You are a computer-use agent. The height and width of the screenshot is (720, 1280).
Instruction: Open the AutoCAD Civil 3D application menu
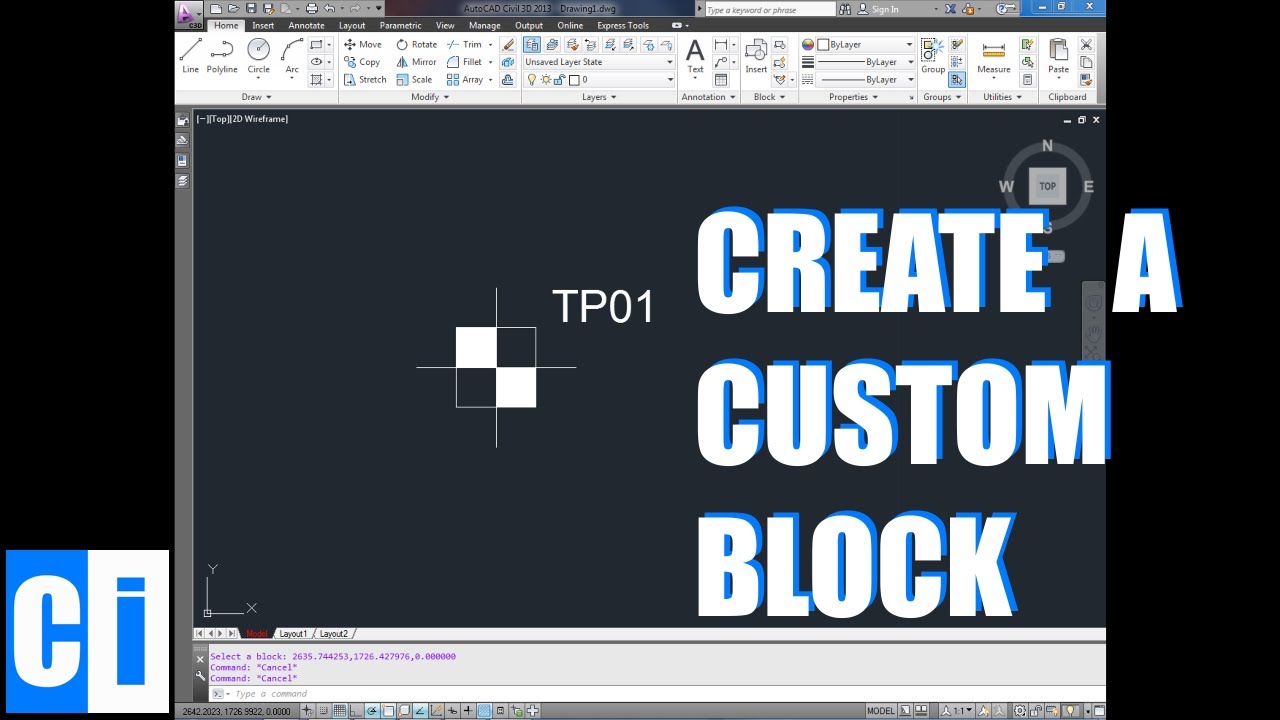(x=188, y=13)
